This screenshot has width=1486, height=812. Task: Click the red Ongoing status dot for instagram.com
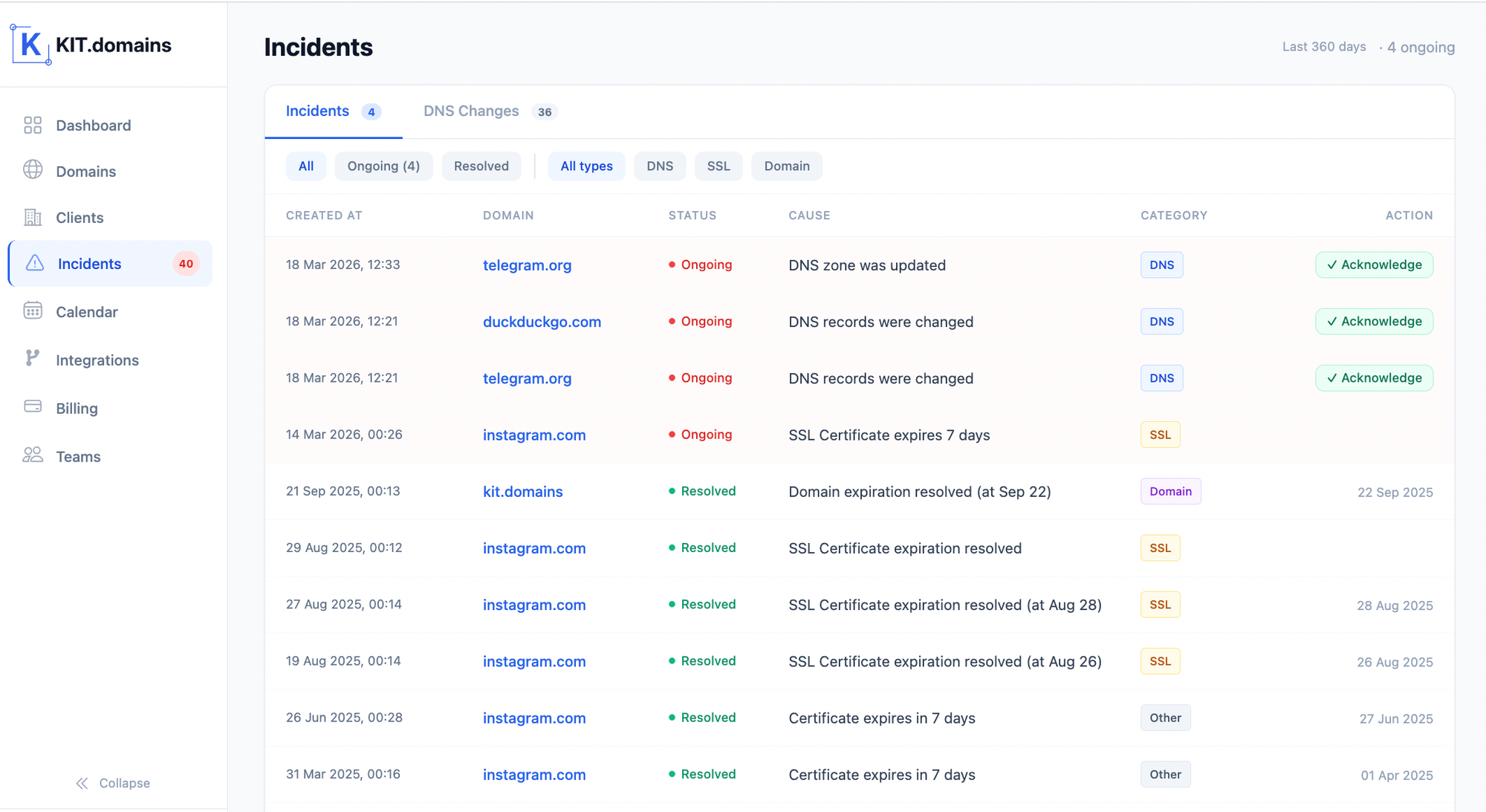672,435
